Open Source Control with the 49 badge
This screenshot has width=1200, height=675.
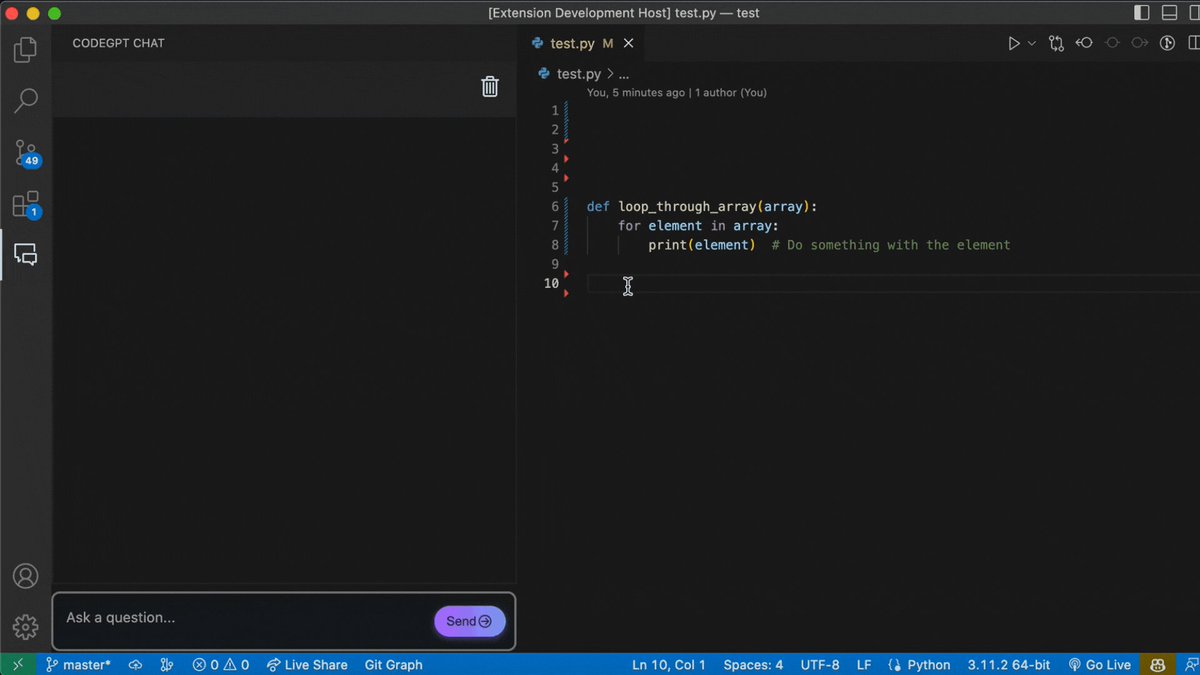pyautogui.click(x=26, y=153)
